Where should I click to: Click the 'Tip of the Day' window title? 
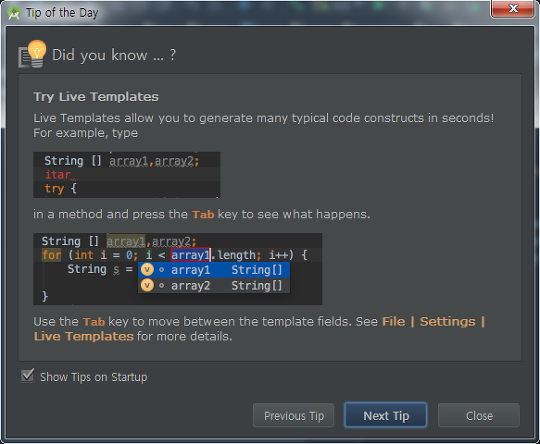point(62,13)
